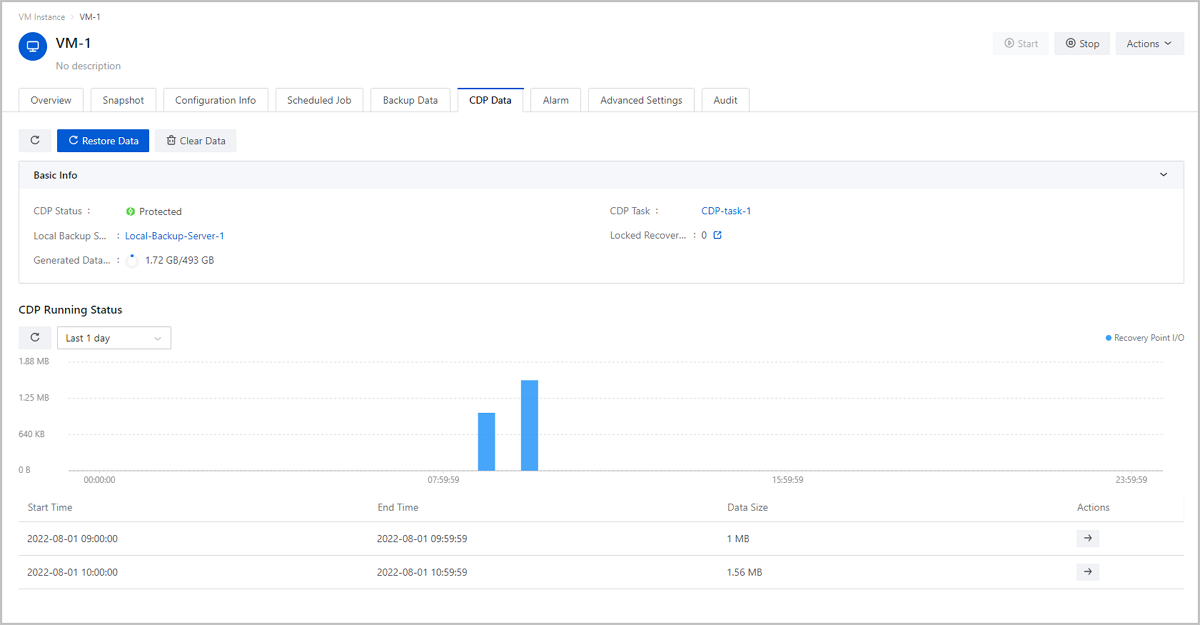Click arrow action for 10:00:00 row
Image resolution: width=1200 pixels, height=625 pixels.
click(1088, 572)
